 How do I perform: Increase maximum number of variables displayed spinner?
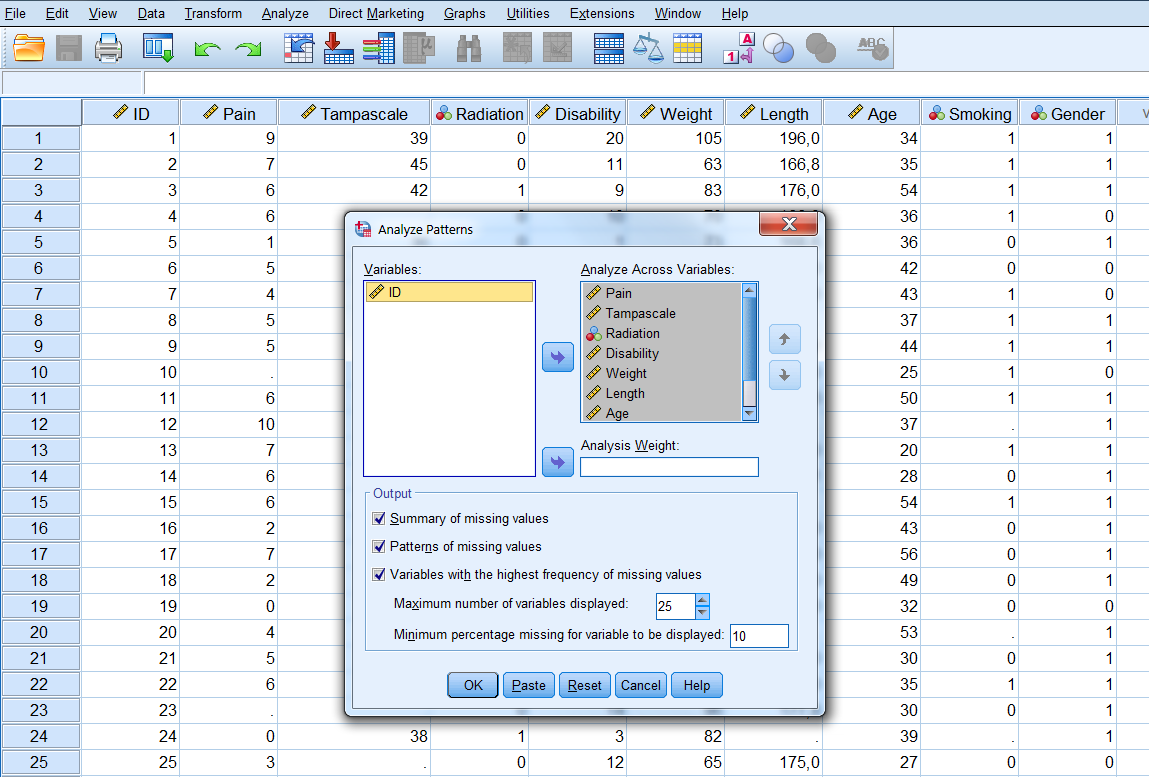click(702, 599)
